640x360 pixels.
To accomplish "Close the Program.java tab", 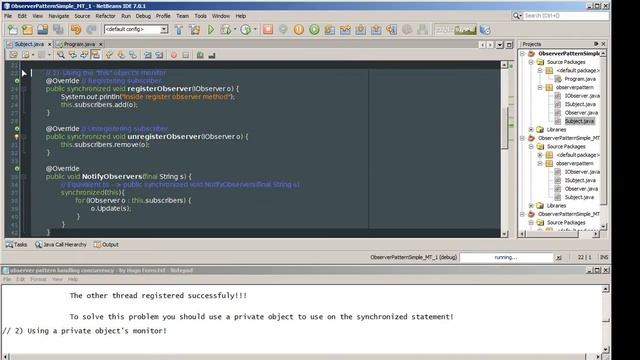I will [x=100, y=44].
